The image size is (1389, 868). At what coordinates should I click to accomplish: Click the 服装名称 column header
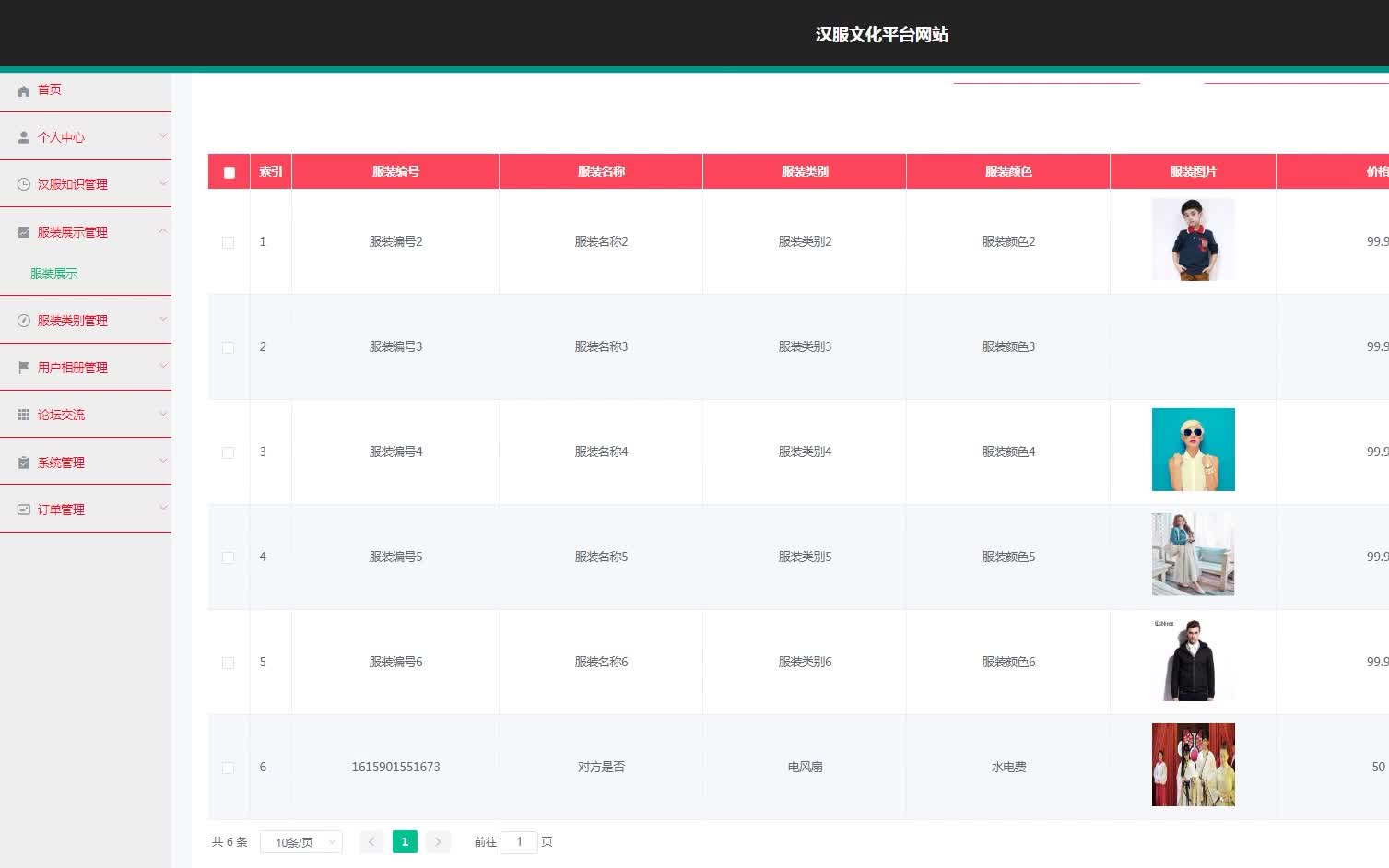click(x=601, y=171)
